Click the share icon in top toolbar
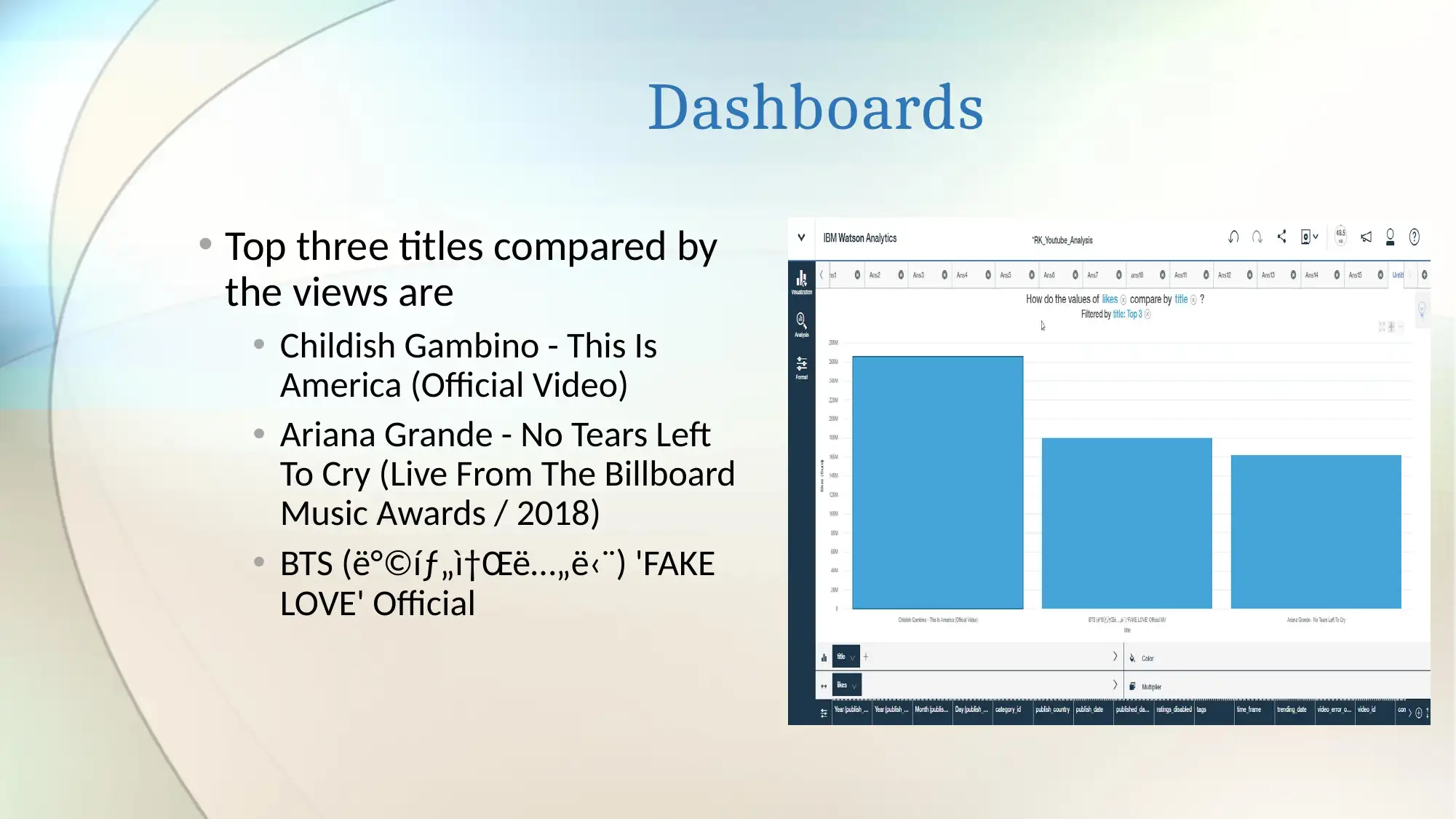This screenshot has width=1456, height=819. point(1281,238)
